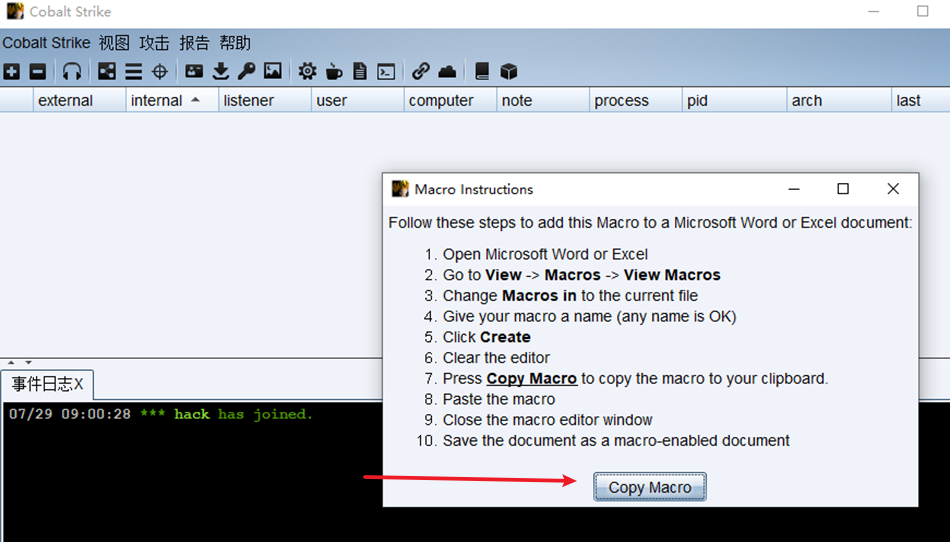The width and height of the screenshot is (950, 542).
Task: Click the 'hack has joined.' log line
Action: pyautogui.click(x=161, y=414)
